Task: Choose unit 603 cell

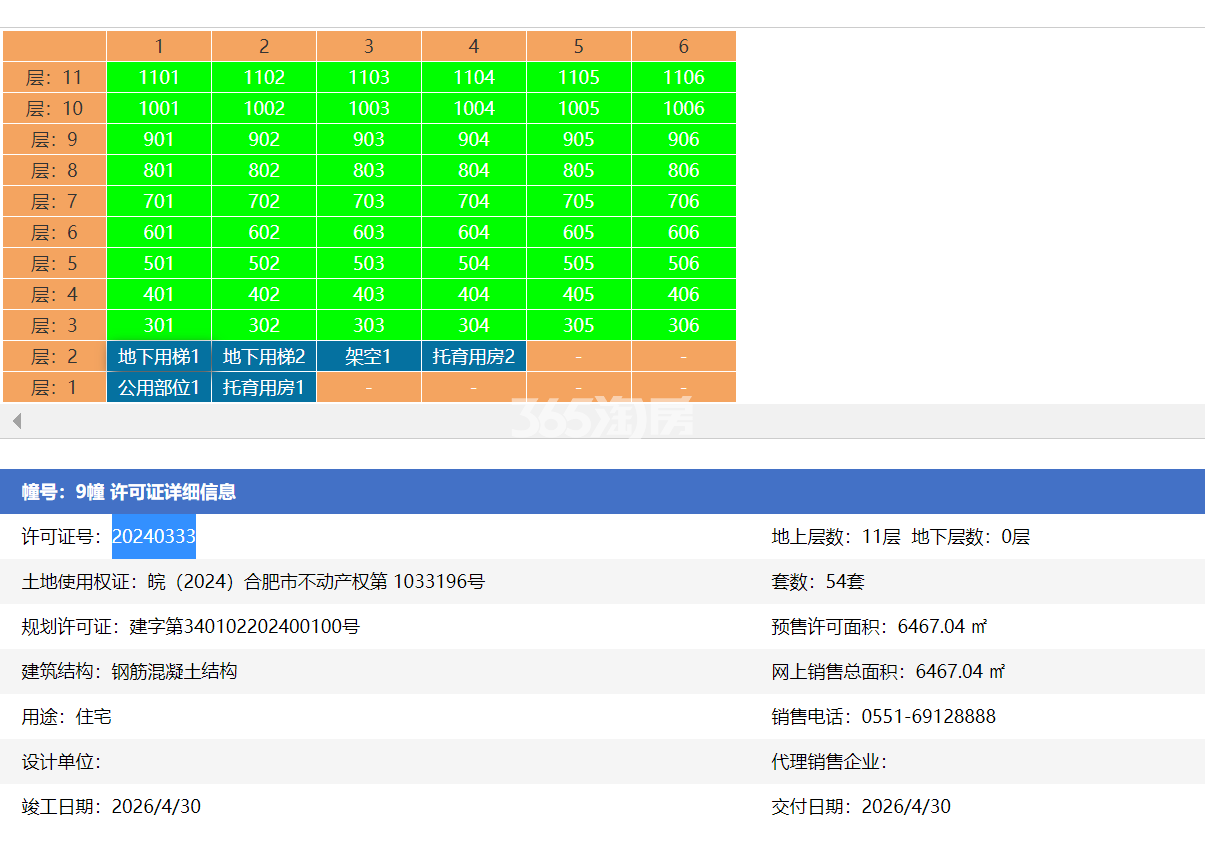Action: coord(369,232)
